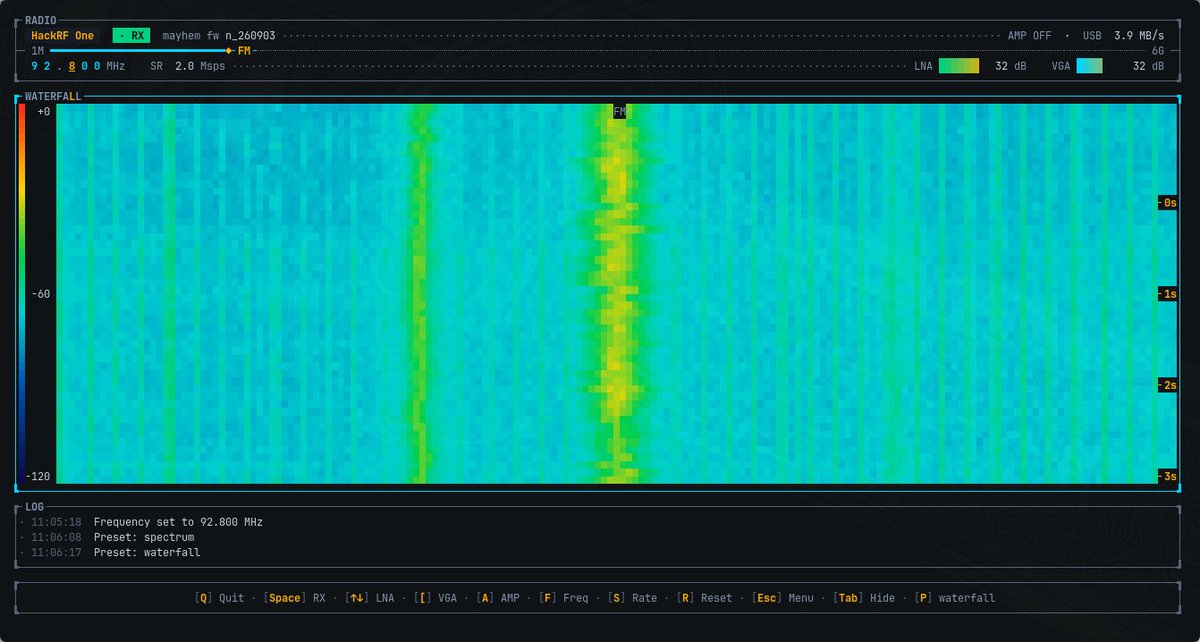Image resolution: width=1200 pixels, height=642 pixels.
Task: Click the VGA gain bar
Action: 1089,66
